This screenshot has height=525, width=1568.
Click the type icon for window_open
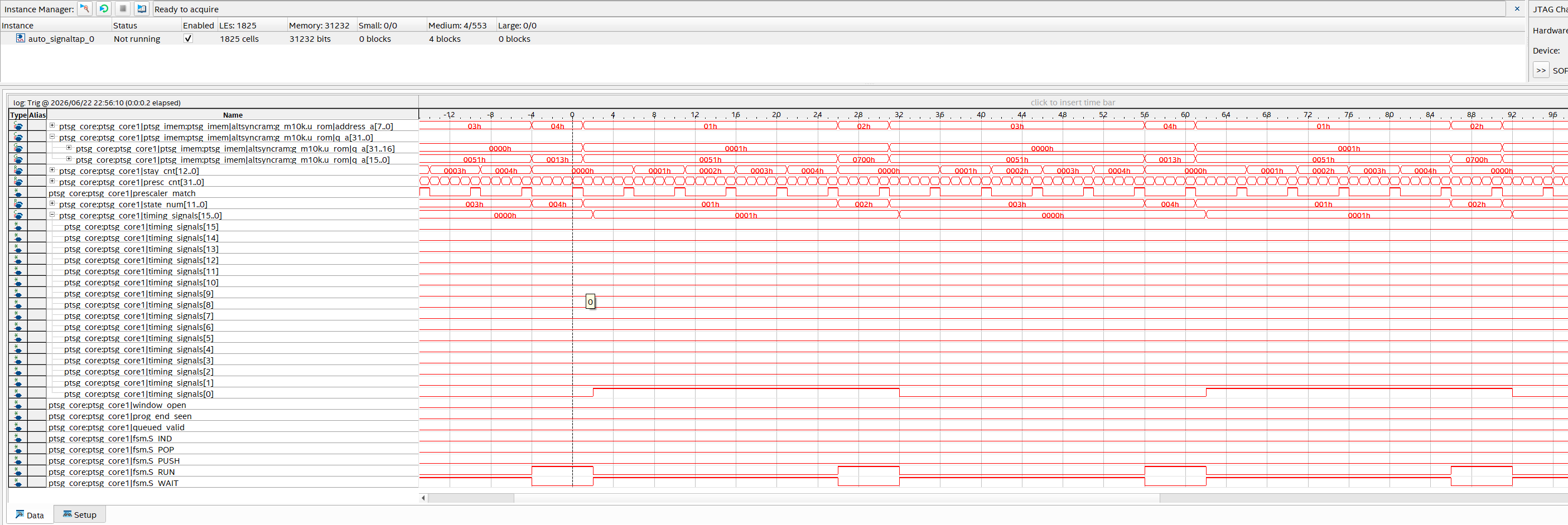click(x=18, y=405)
